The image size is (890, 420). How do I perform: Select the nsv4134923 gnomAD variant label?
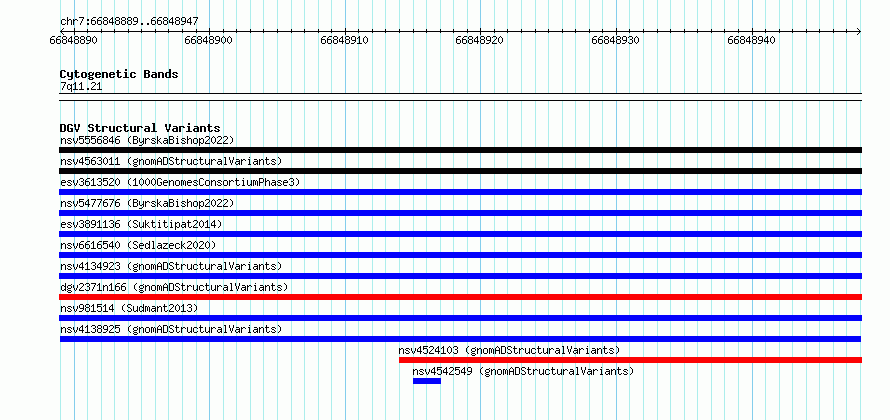point(171,266)
